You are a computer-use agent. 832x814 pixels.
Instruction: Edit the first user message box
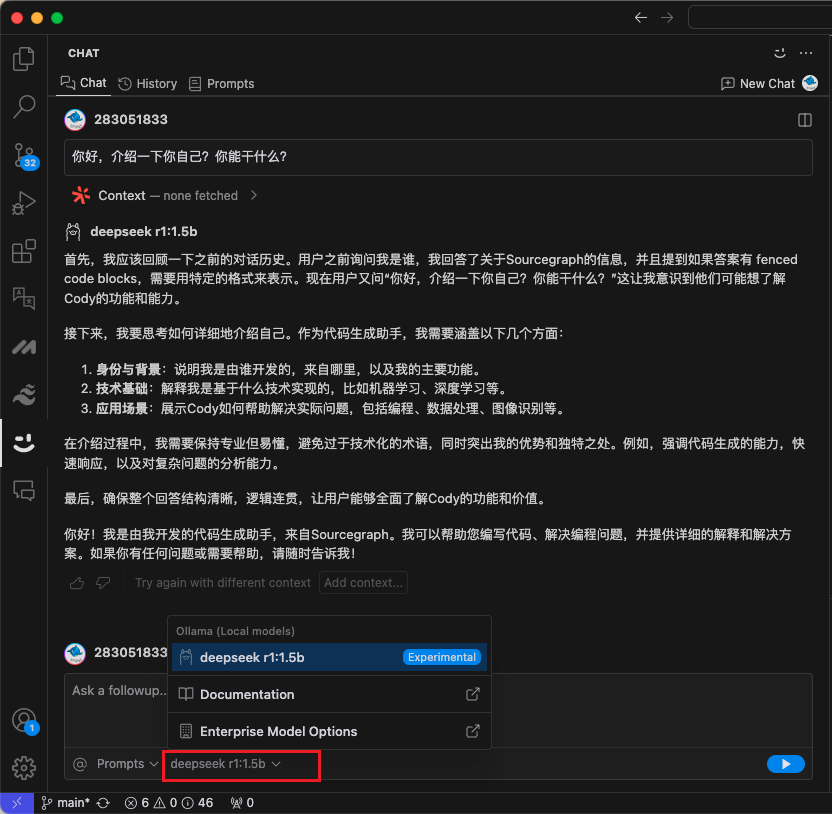point(438,157)
